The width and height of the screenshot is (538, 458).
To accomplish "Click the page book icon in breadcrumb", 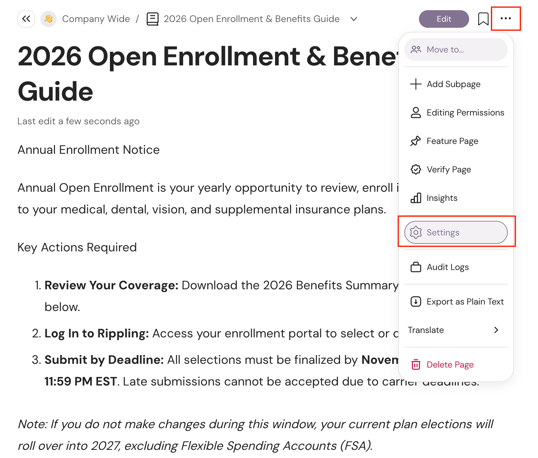I will (x=152, y=19).
